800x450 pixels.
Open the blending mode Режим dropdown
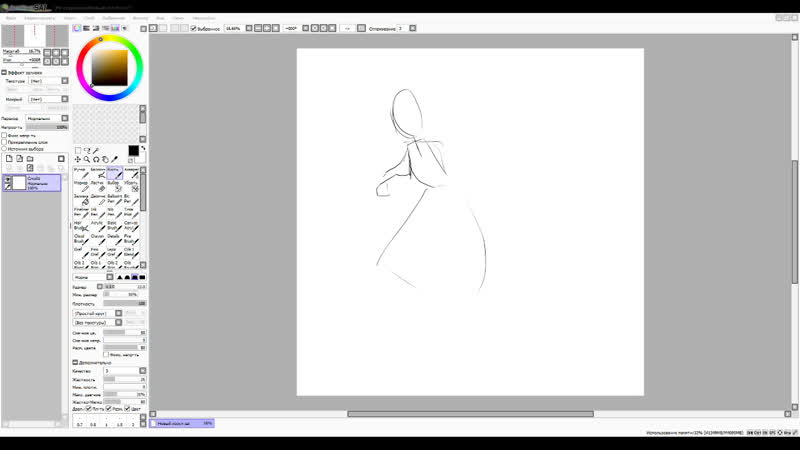coord(47,118)
